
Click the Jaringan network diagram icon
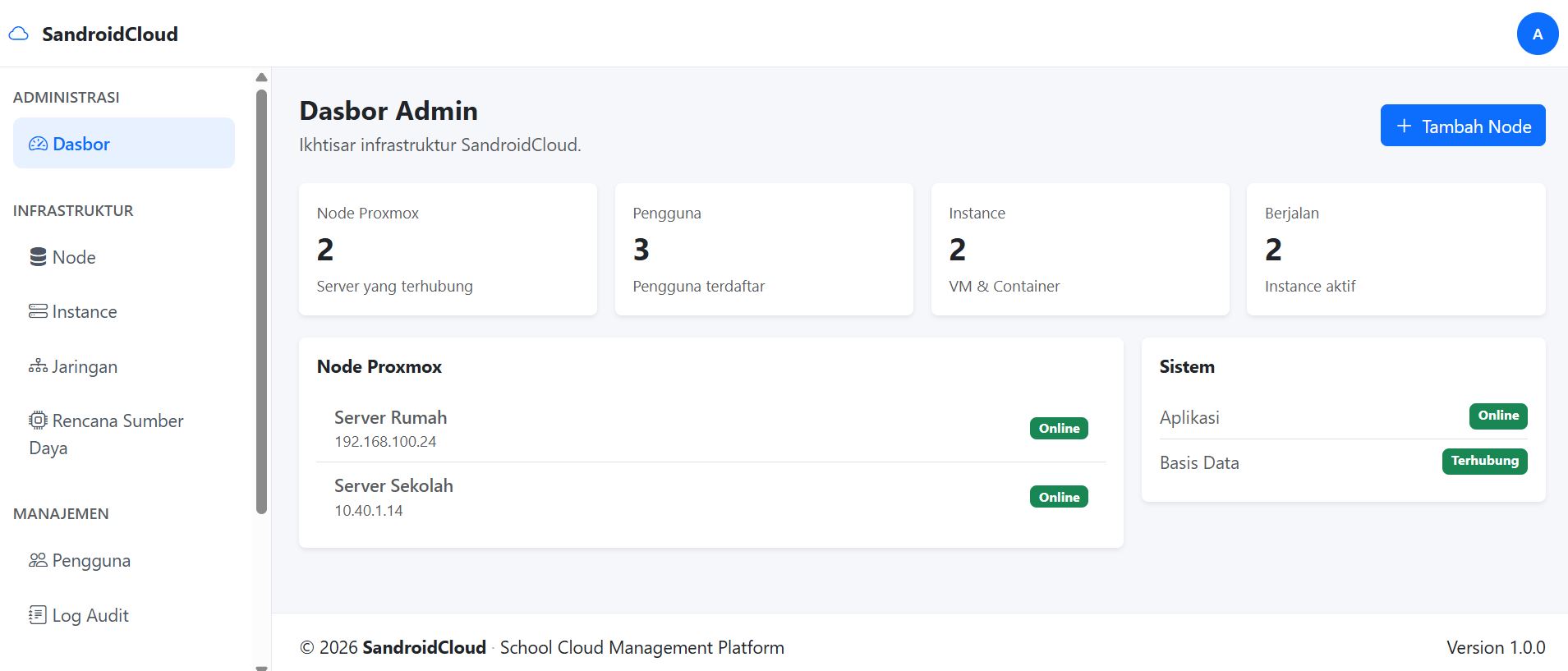click(38, 366)
